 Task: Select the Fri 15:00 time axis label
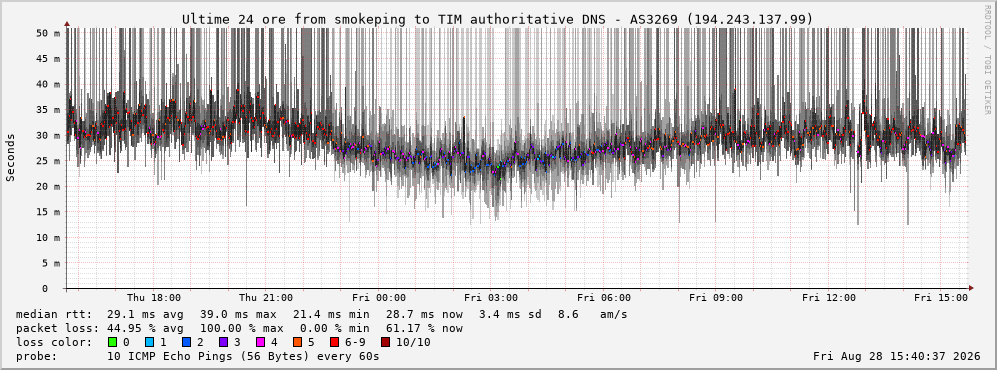pos(940,298)
